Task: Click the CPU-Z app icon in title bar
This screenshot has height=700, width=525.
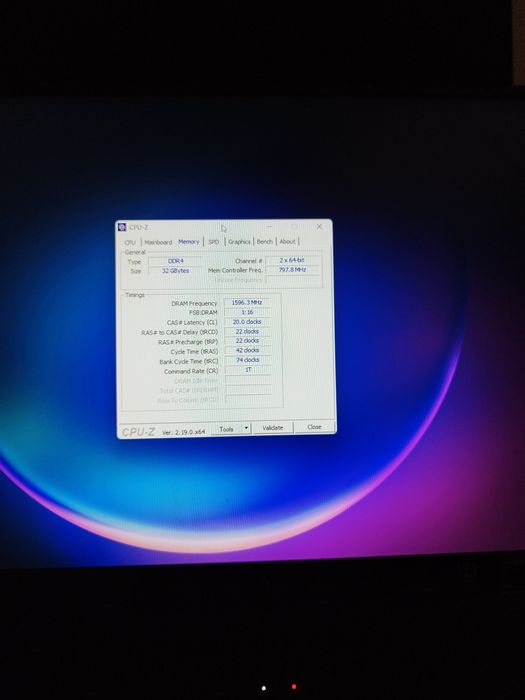Action: tap(122, 227)
